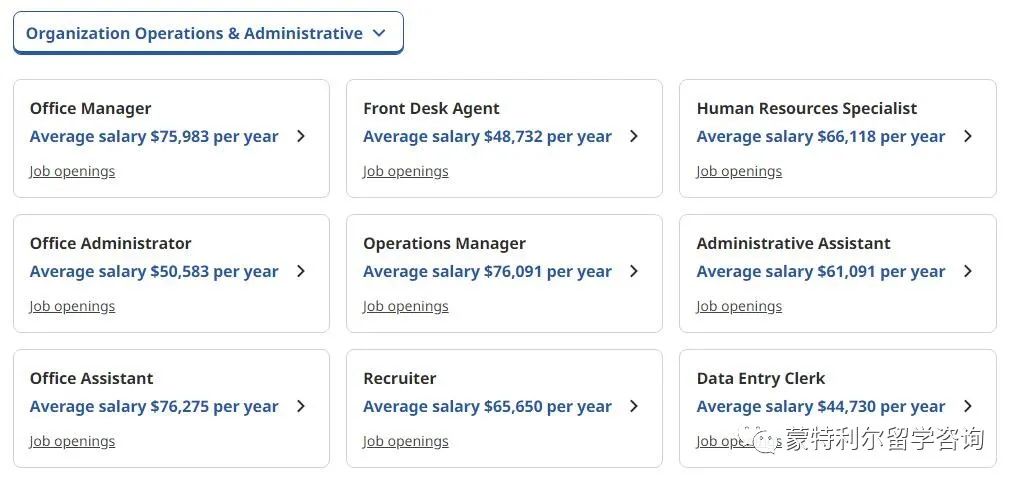Click the arrow next to Recruiter salary
Image resolution: width=1017 pixels, height=483 pixels.
point(634,406)
